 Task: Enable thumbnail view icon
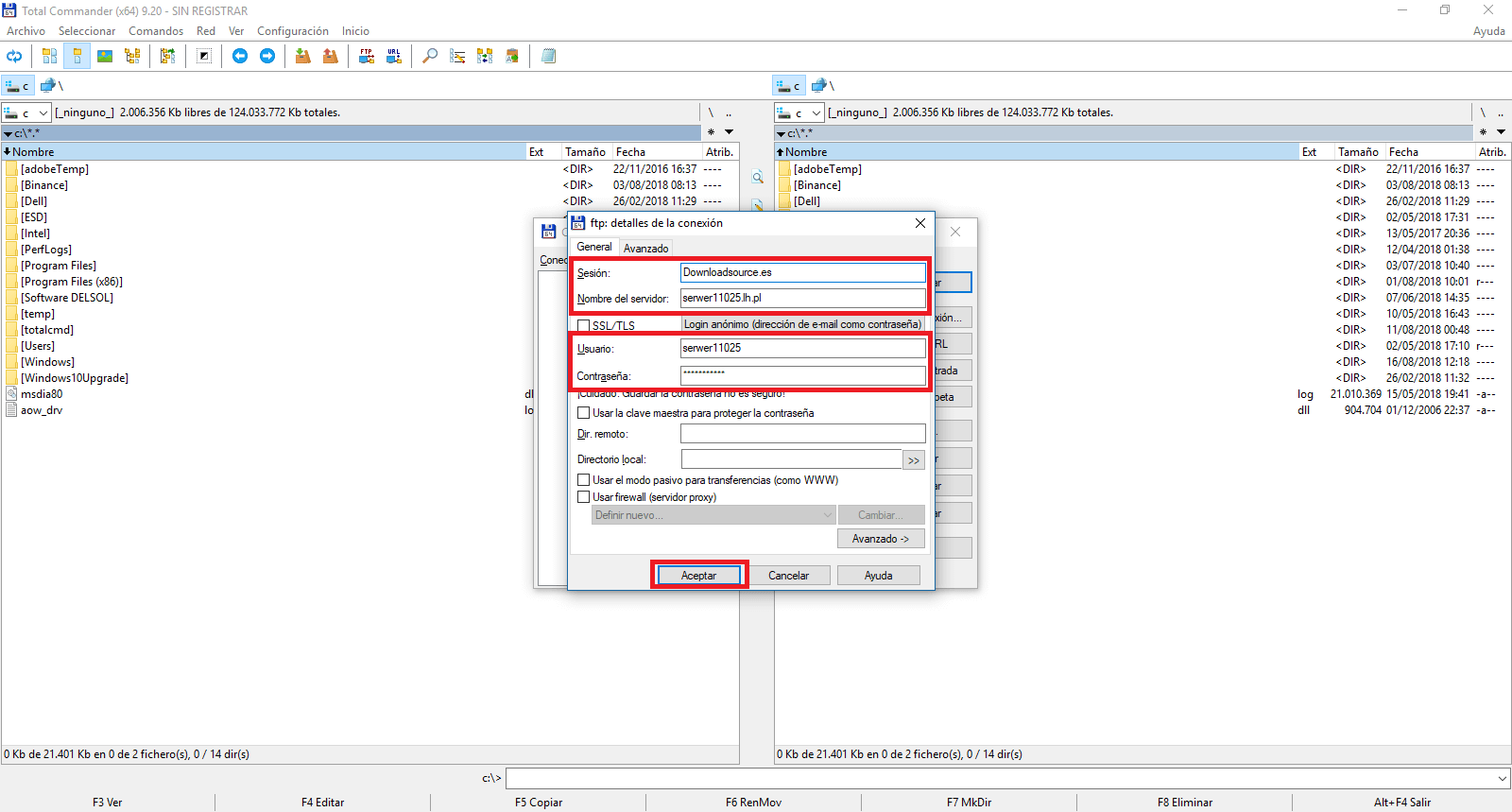pos(105,56)
